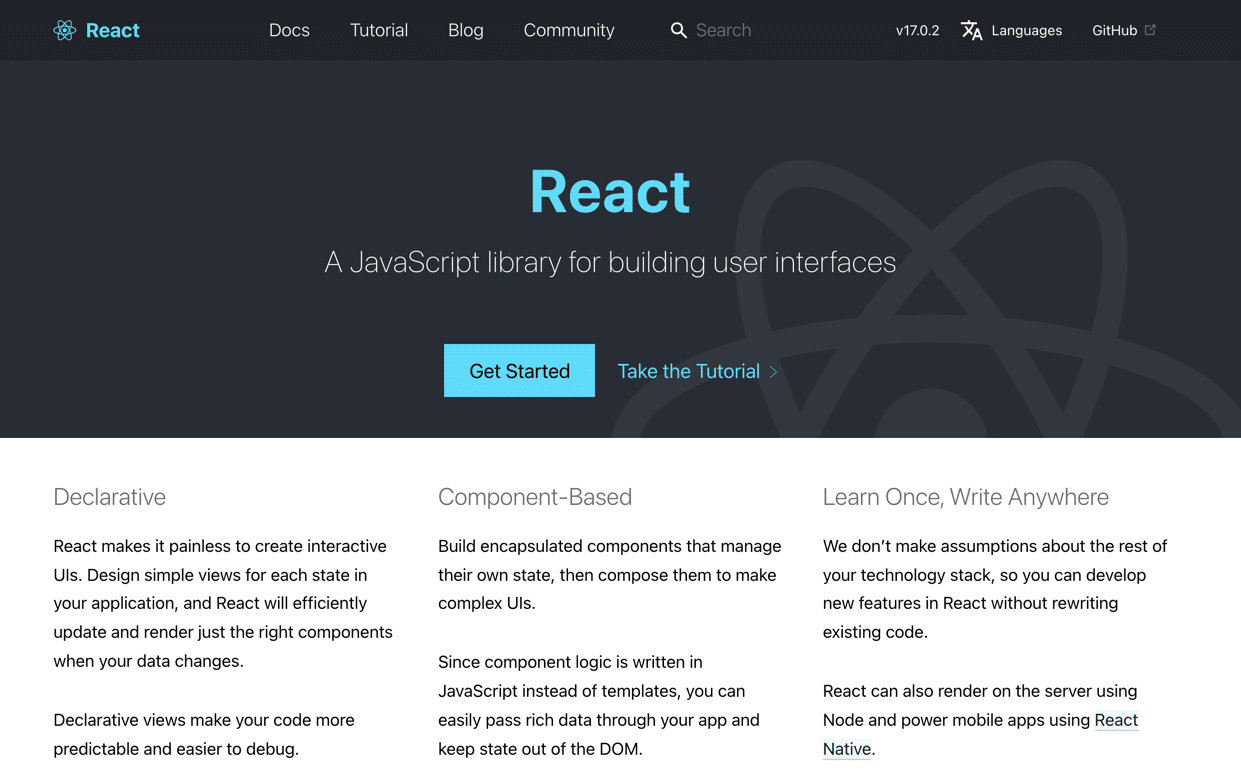The height and width of the screenshot is (777, 1241).
Task: Open the Community page
Action: click(568, 30)
